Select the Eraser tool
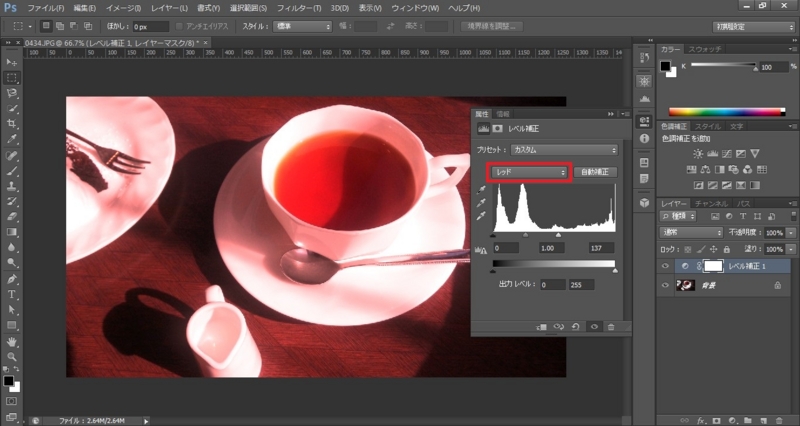The height and width of the screenshot is (426, 800). click(11, 217)
